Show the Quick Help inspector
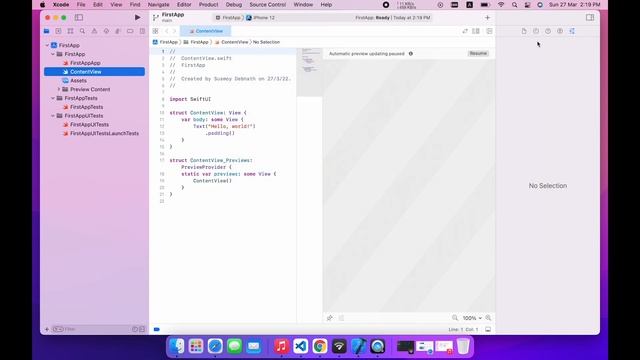This screenshot has width=640, height=360. [548, 31]
